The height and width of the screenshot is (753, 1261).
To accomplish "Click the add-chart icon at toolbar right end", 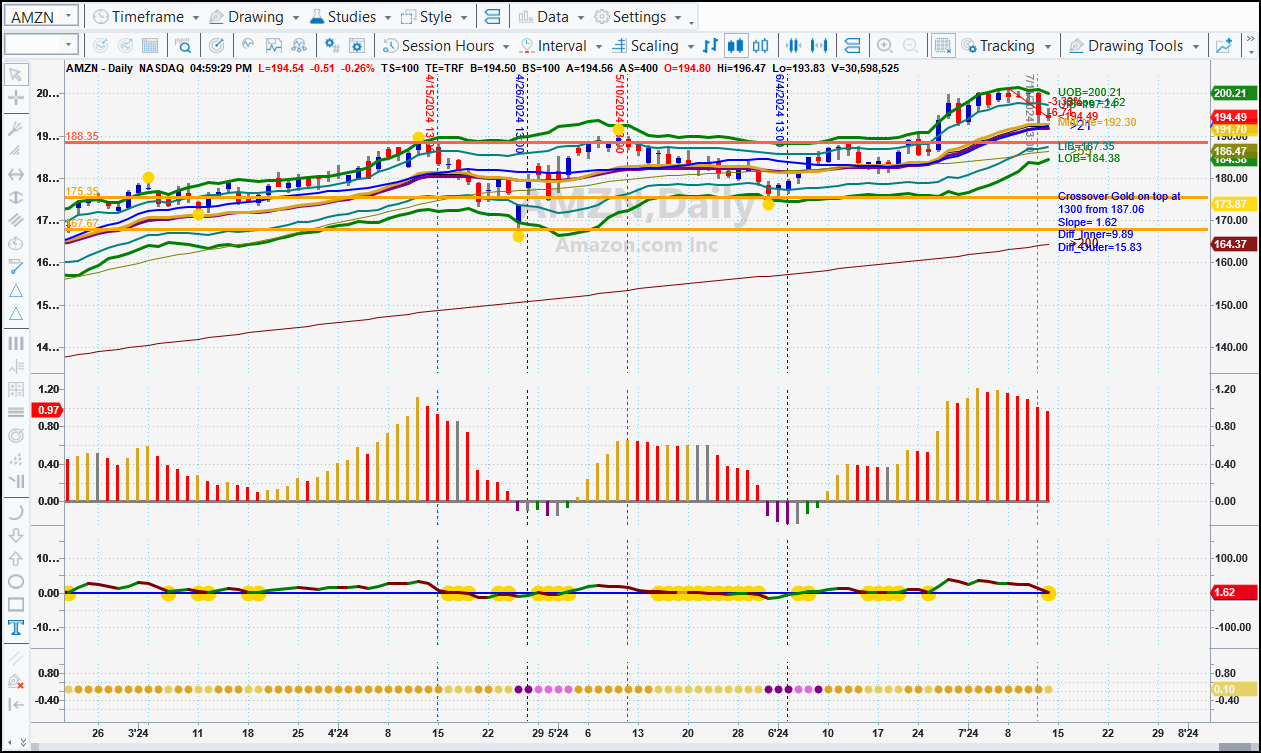I will pos(1223,45).
